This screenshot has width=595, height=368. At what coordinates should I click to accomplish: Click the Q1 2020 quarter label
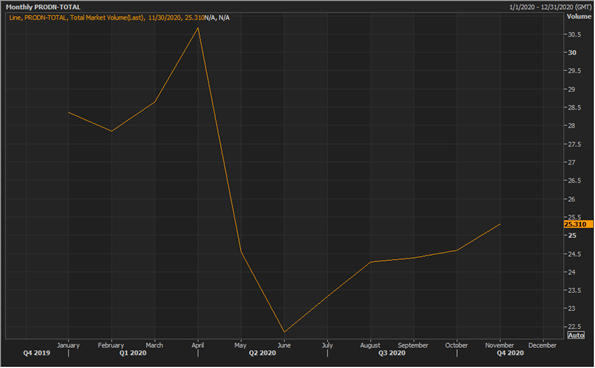point(133,353)
